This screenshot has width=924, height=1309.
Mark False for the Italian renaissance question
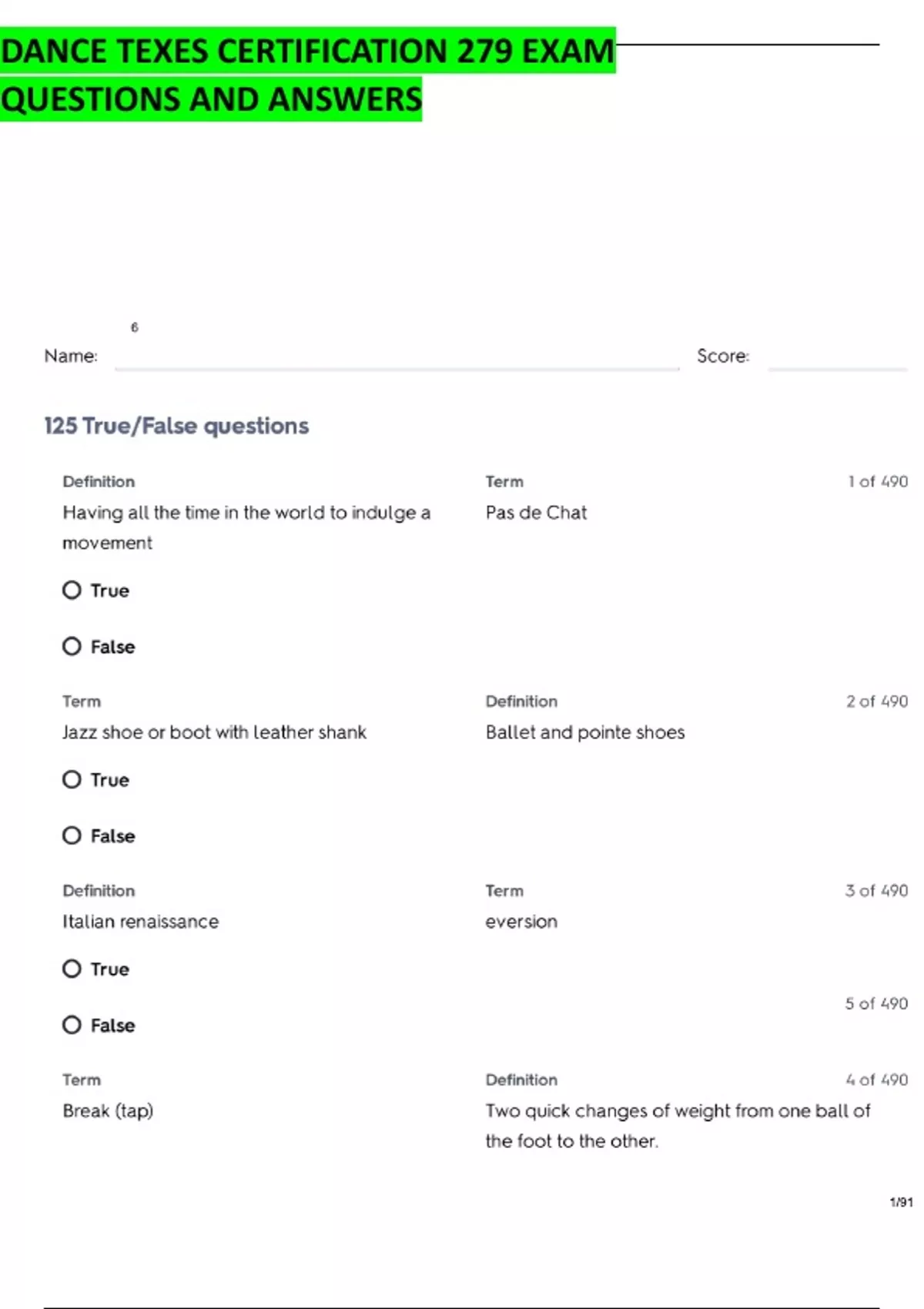[72, 1026]
